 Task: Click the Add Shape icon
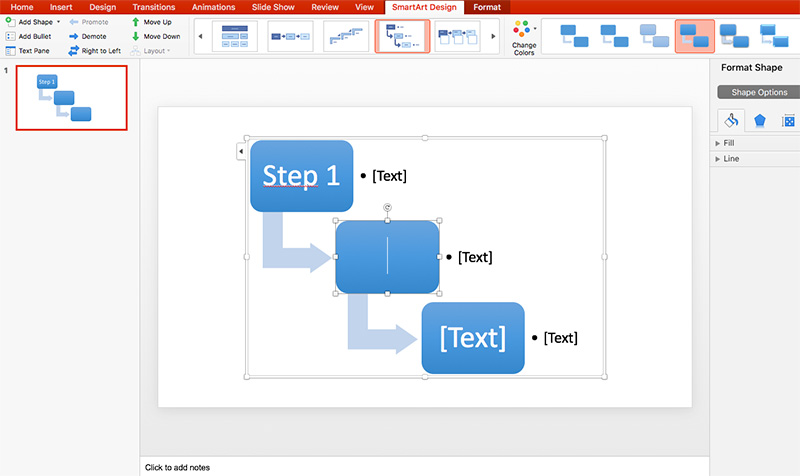[10, 21]
